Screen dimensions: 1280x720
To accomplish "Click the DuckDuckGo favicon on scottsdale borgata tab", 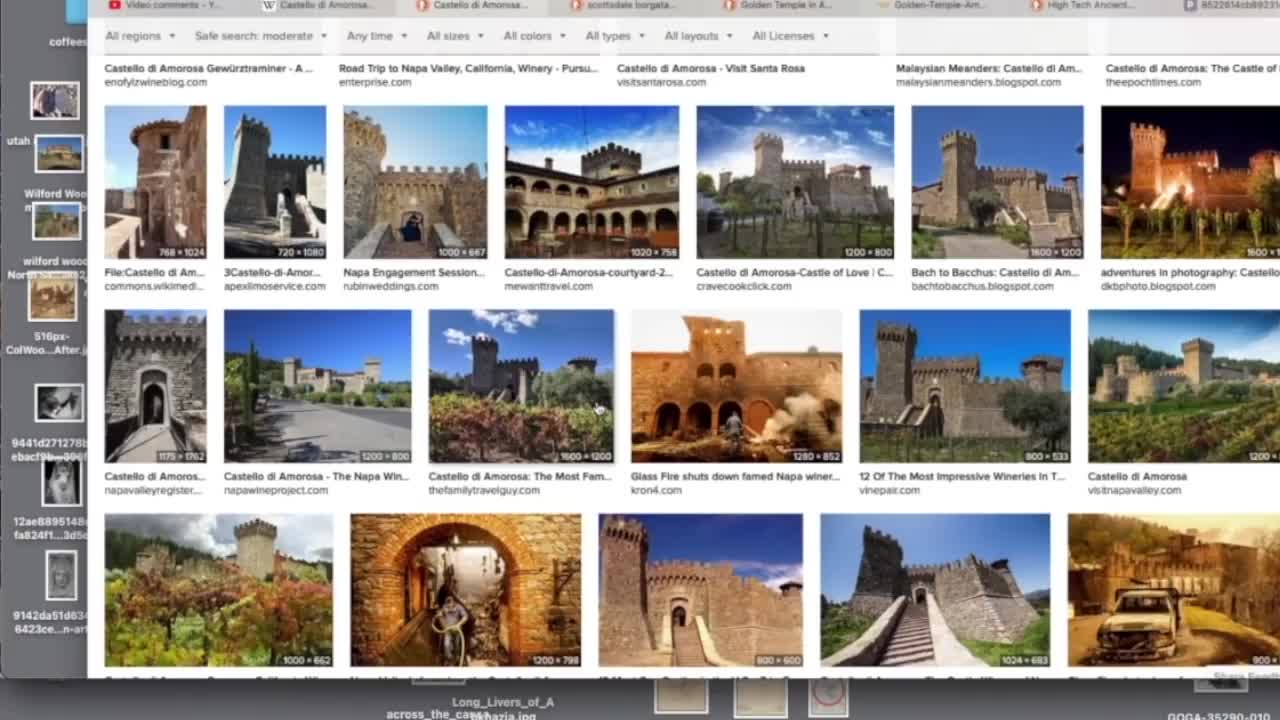I will pos(576,5).
